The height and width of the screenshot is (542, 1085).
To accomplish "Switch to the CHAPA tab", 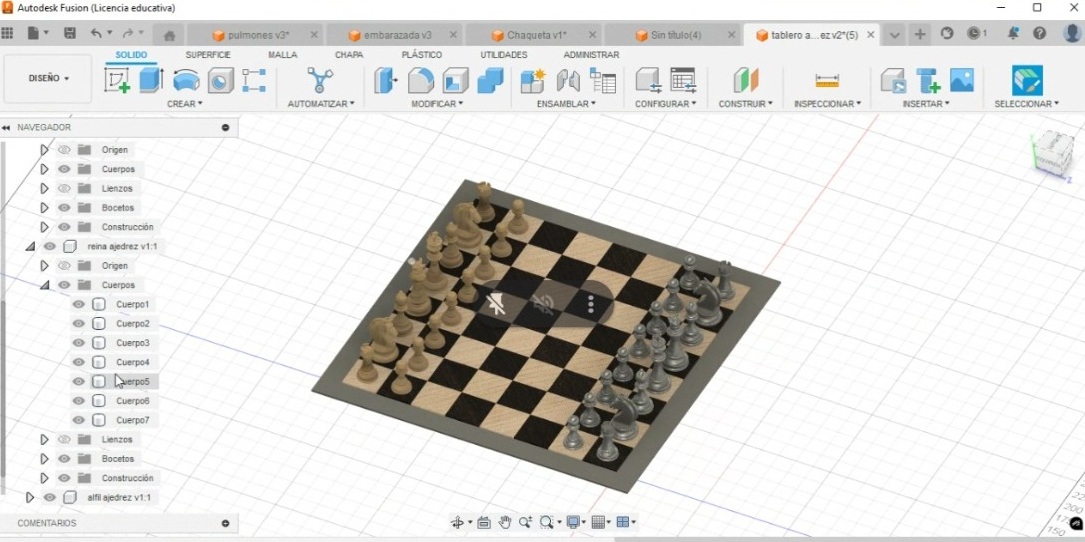I will point(349,55).
